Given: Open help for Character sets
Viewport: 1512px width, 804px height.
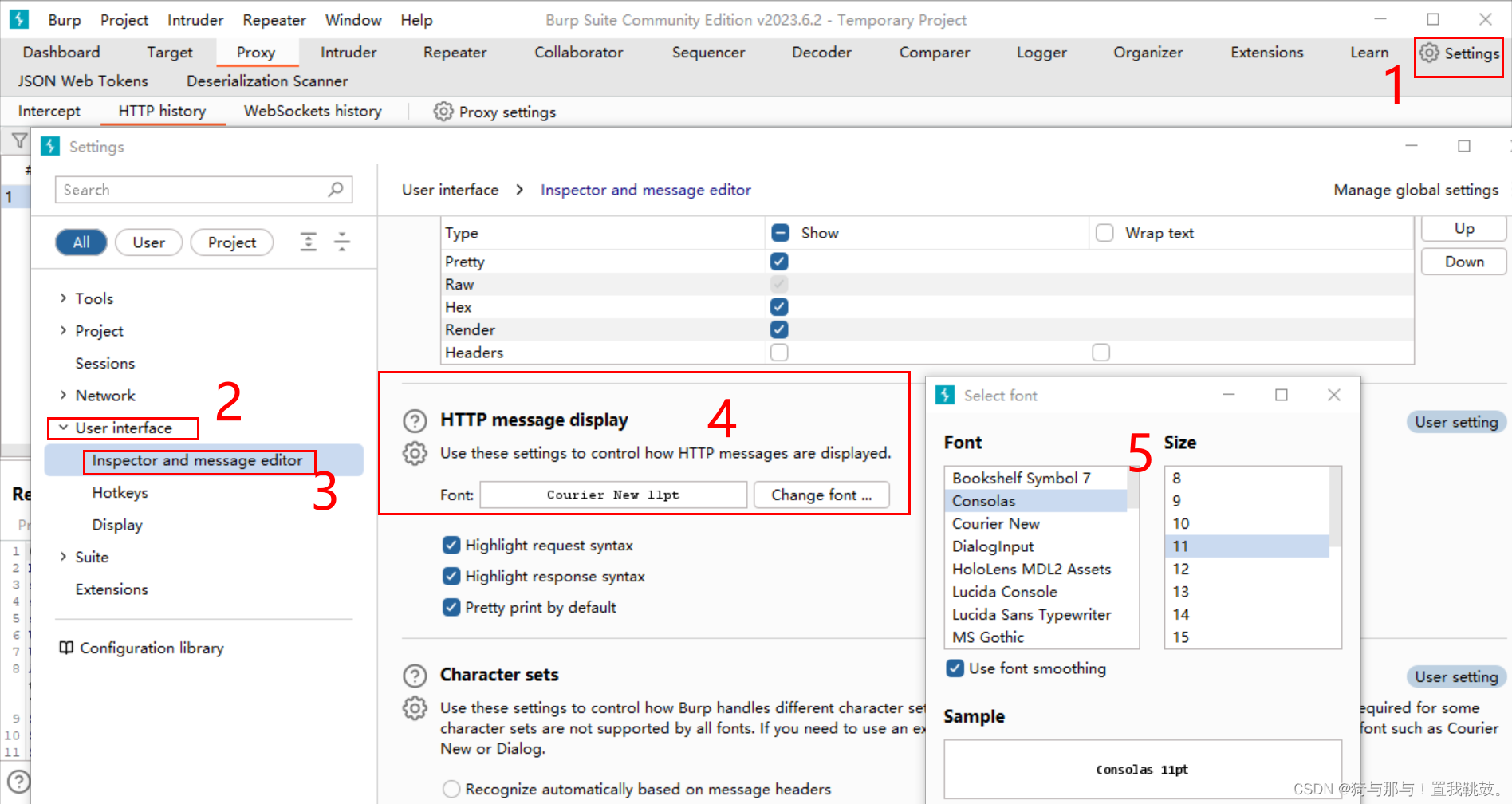Looking at the screenshot, I should pos(415,676).
